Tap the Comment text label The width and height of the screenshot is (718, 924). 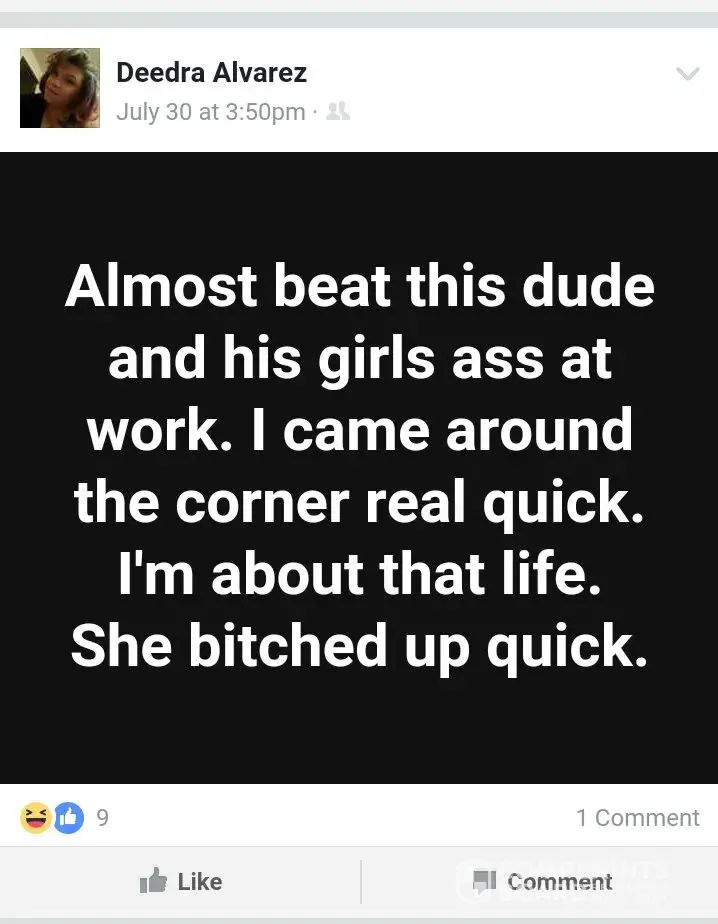point(560,882)
